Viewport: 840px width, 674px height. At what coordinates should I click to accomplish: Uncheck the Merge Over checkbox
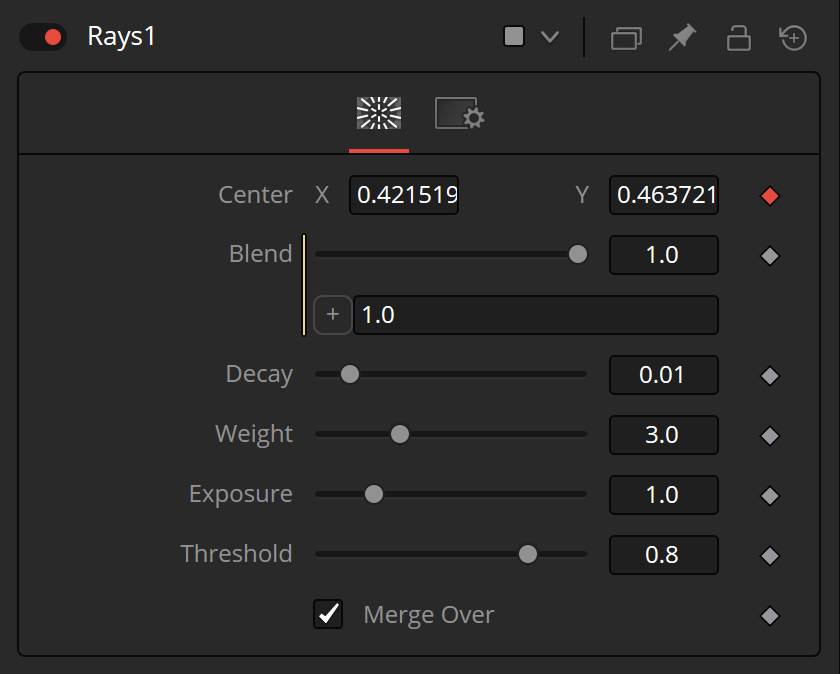coord(328,614)
